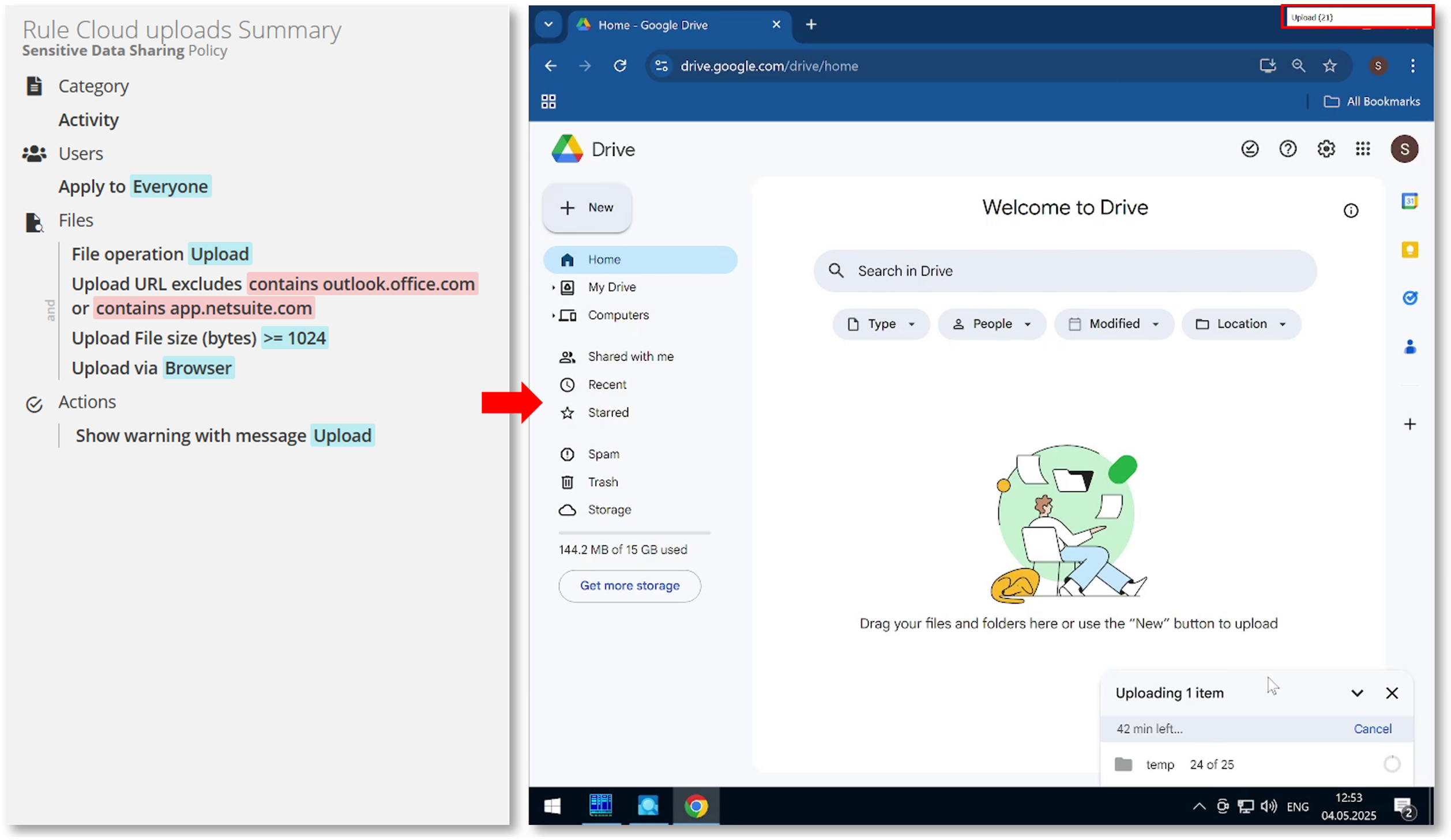Image resolution: width=1451 pixels, height=840 pixels.
Task: Click Chrome icon in the taskbar
Action: point(696,805)
